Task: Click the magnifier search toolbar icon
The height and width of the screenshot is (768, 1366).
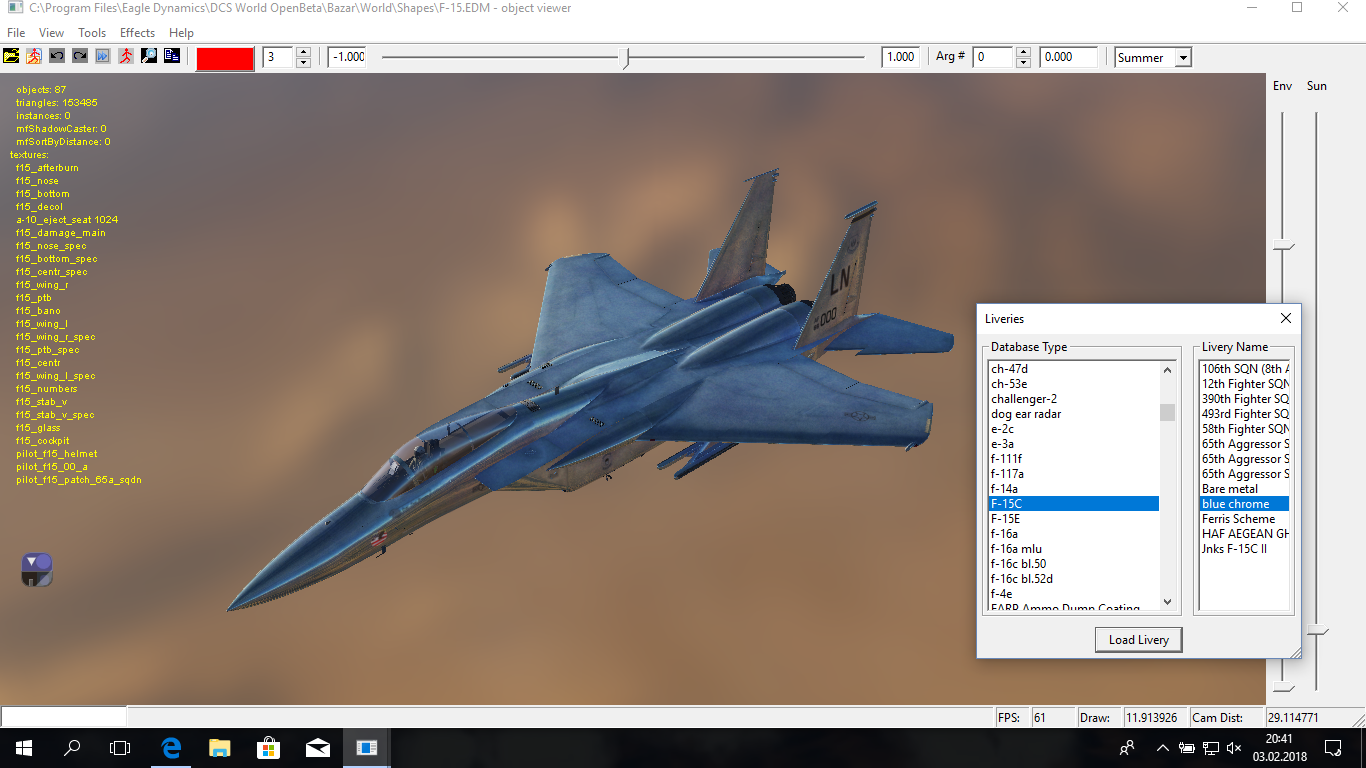Action: (148, 56)
